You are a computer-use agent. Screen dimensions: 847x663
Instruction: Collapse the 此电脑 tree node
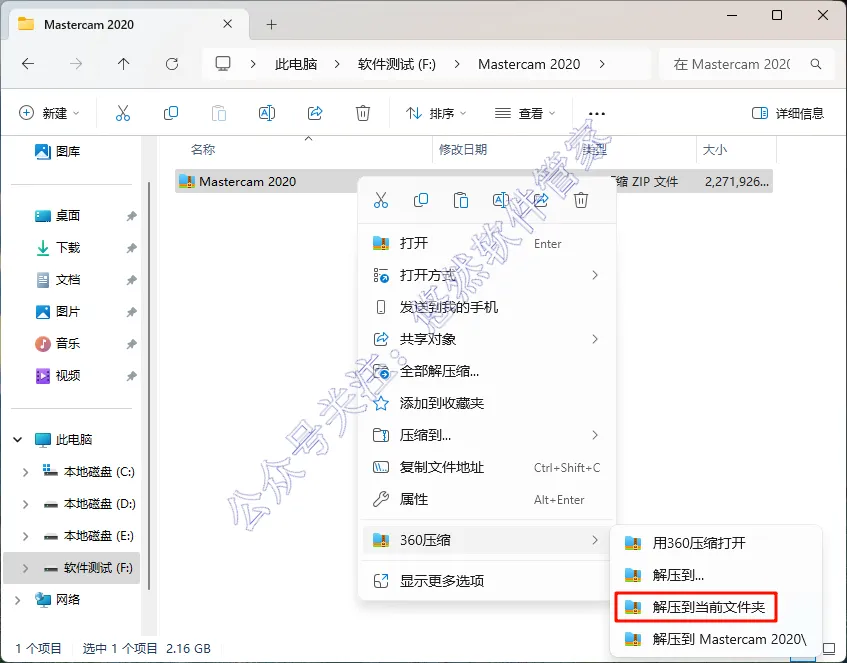18,439
